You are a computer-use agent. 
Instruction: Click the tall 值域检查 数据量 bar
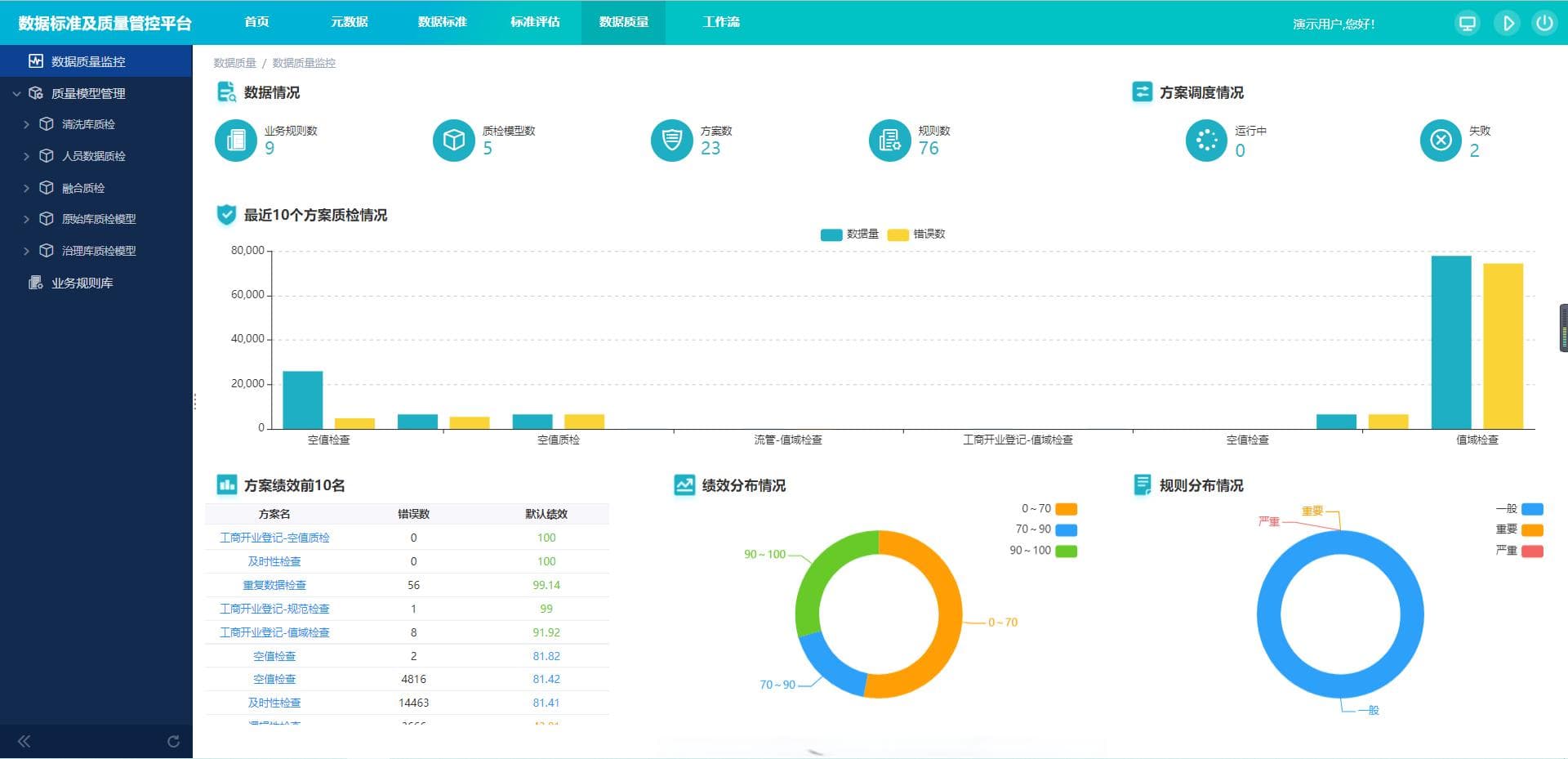pyautogui.click(x=1451, y=342)
